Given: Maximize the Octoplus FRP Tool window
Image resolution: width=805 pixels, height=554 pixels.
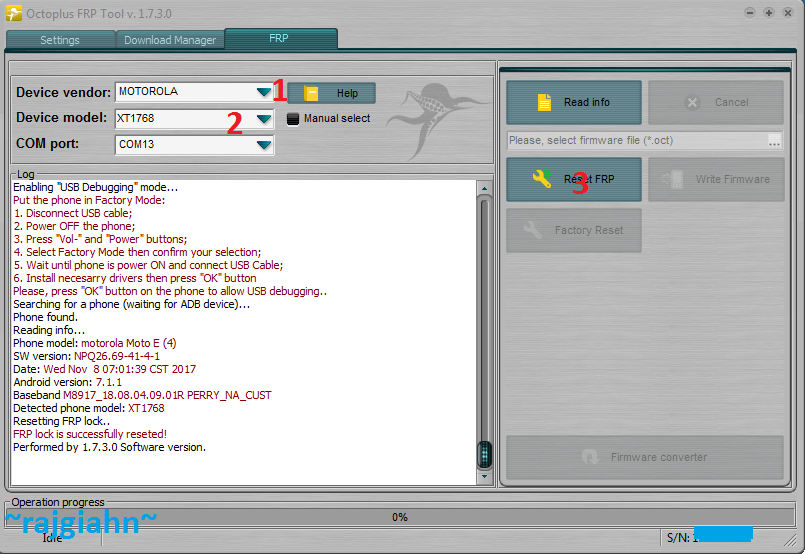Looking at the screenshot, I should pos(769,13).
